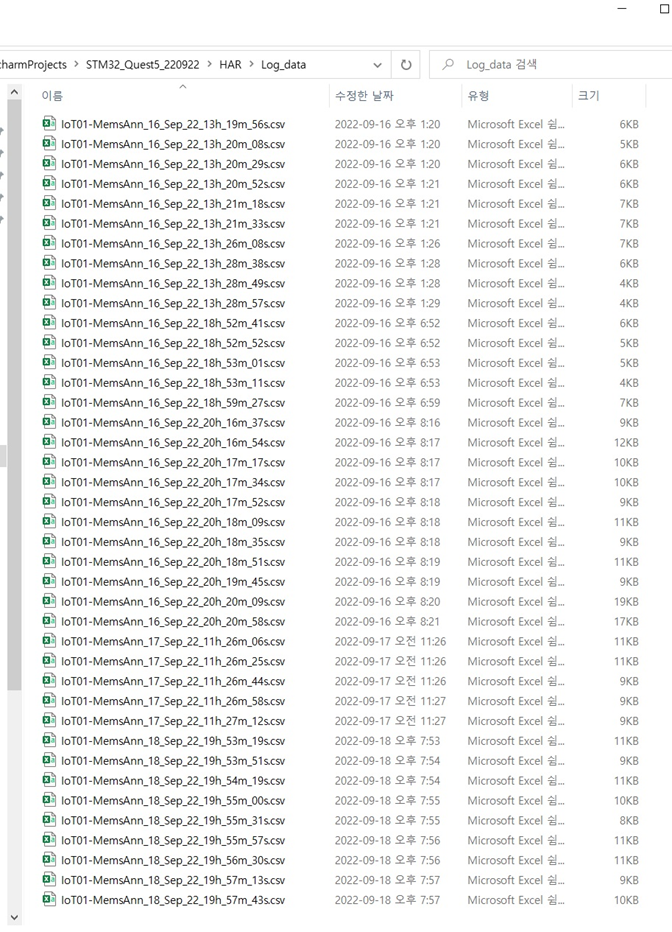Click 19KB size of 20h_20m_09s.csv
Viewport: 672px width, 932px height.
click(x=626, y=602)
